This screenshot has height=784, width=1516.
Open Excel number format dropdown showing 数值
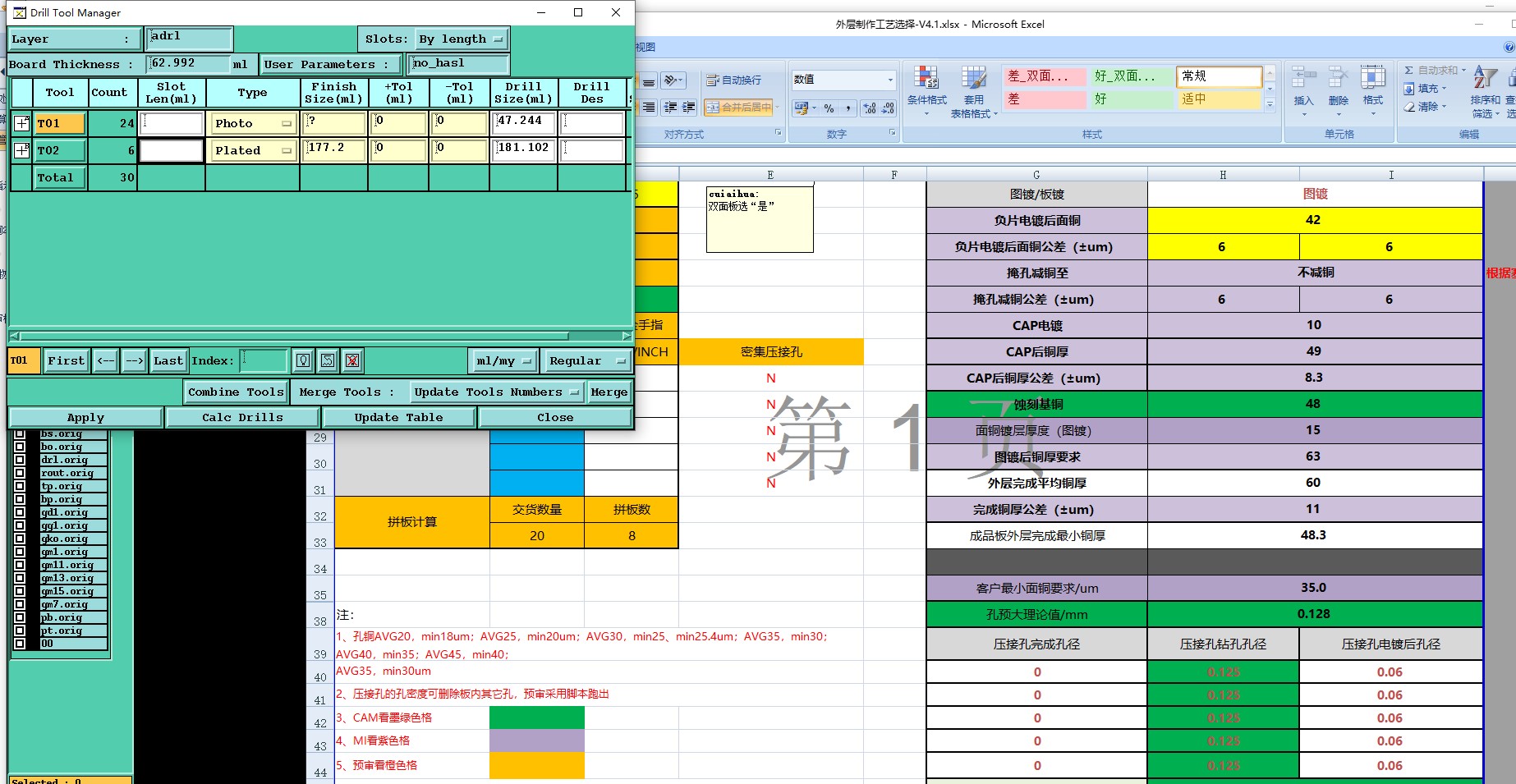pyautogui.click(x=890, y=80)
